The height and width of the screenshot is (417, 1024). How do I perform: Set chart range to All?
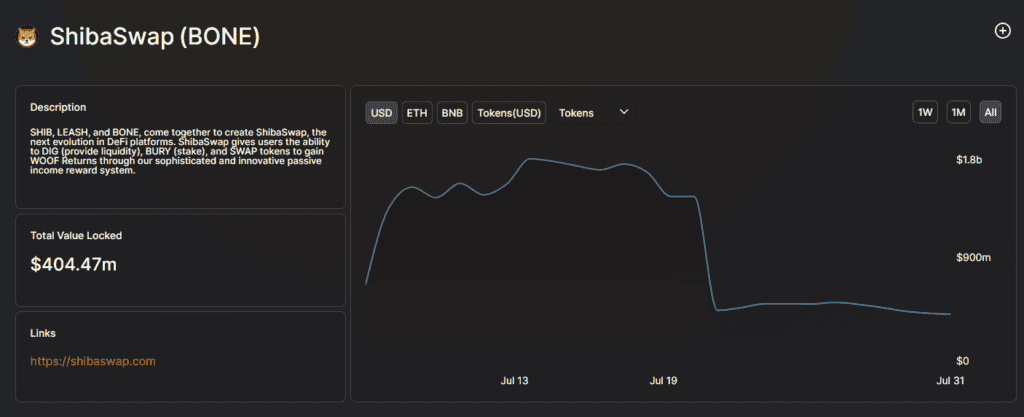(990, 113)
